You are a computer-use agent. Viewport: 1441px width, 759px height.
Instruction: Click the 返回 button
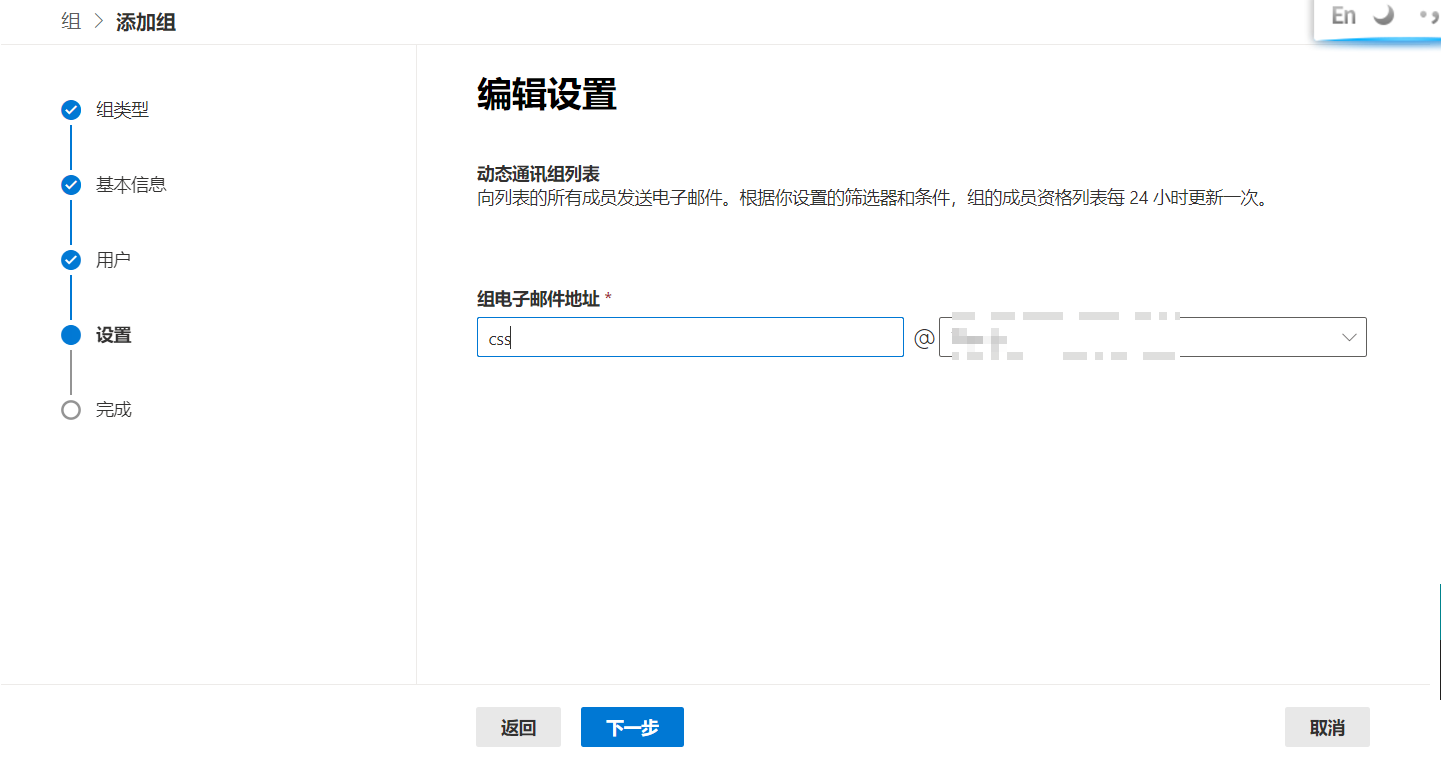pyautogui.click(x=518, y=728)
